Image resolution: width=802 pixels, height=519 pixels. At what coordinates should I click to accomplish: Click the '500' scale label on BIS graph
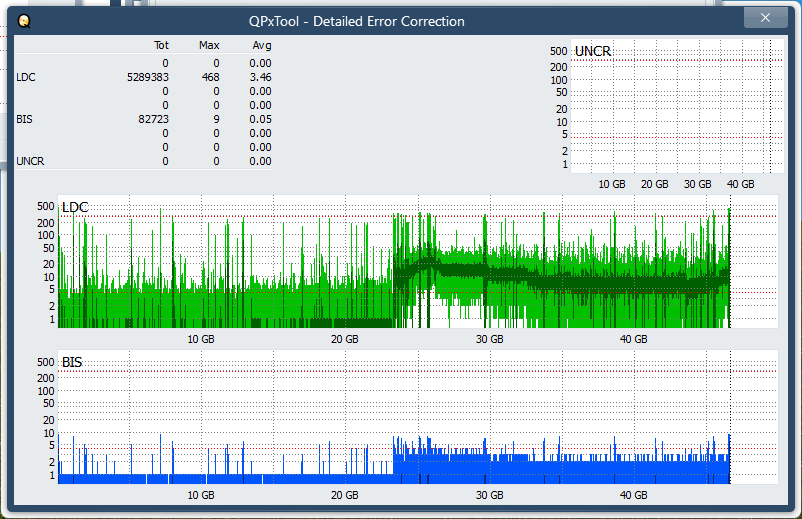(x=46, y=362)
